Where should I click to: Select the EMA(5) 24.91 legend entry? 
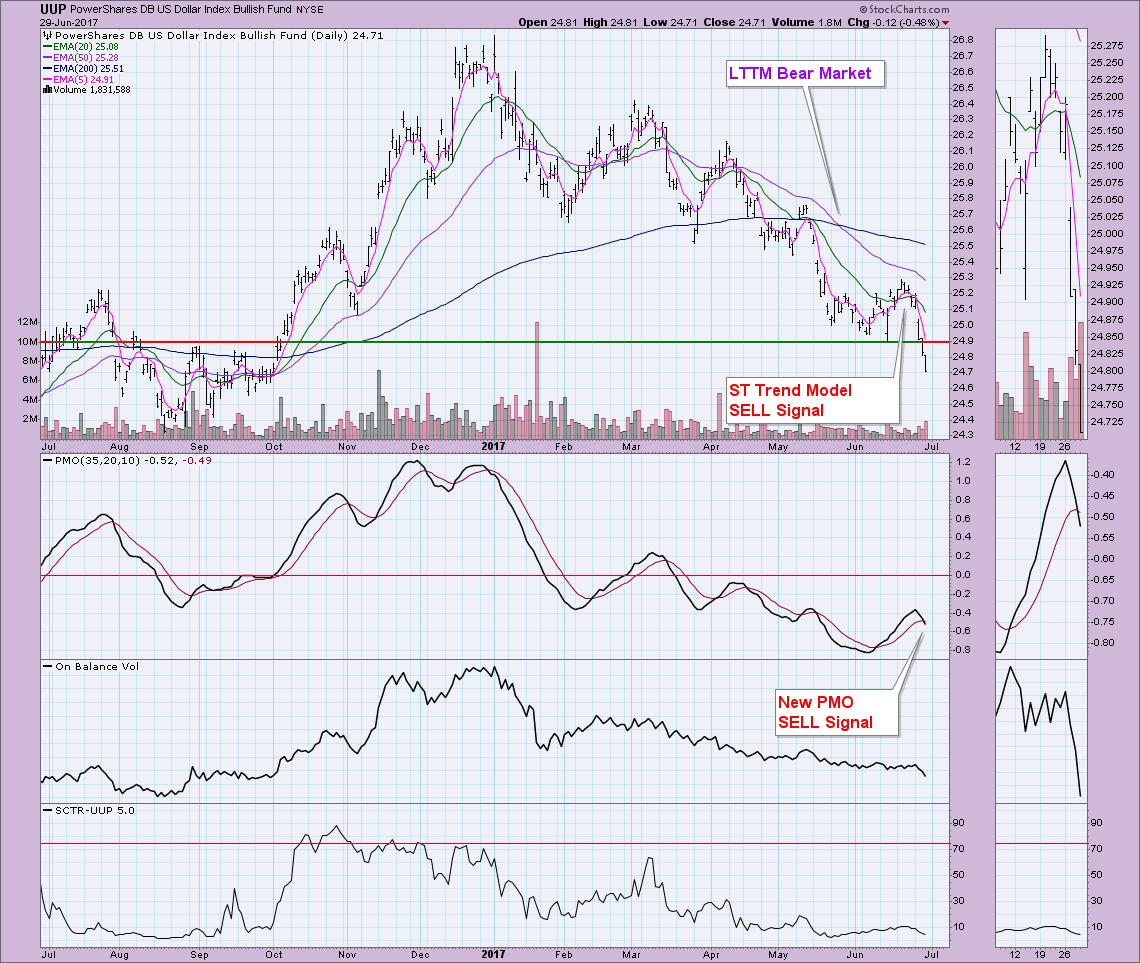(79, 79)
